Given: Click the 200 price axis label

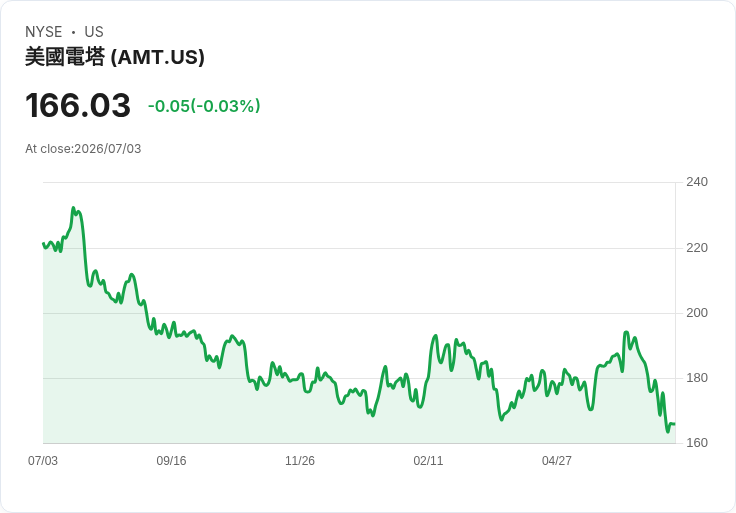Looking at the screenshot, I should (x=697, y=313).
